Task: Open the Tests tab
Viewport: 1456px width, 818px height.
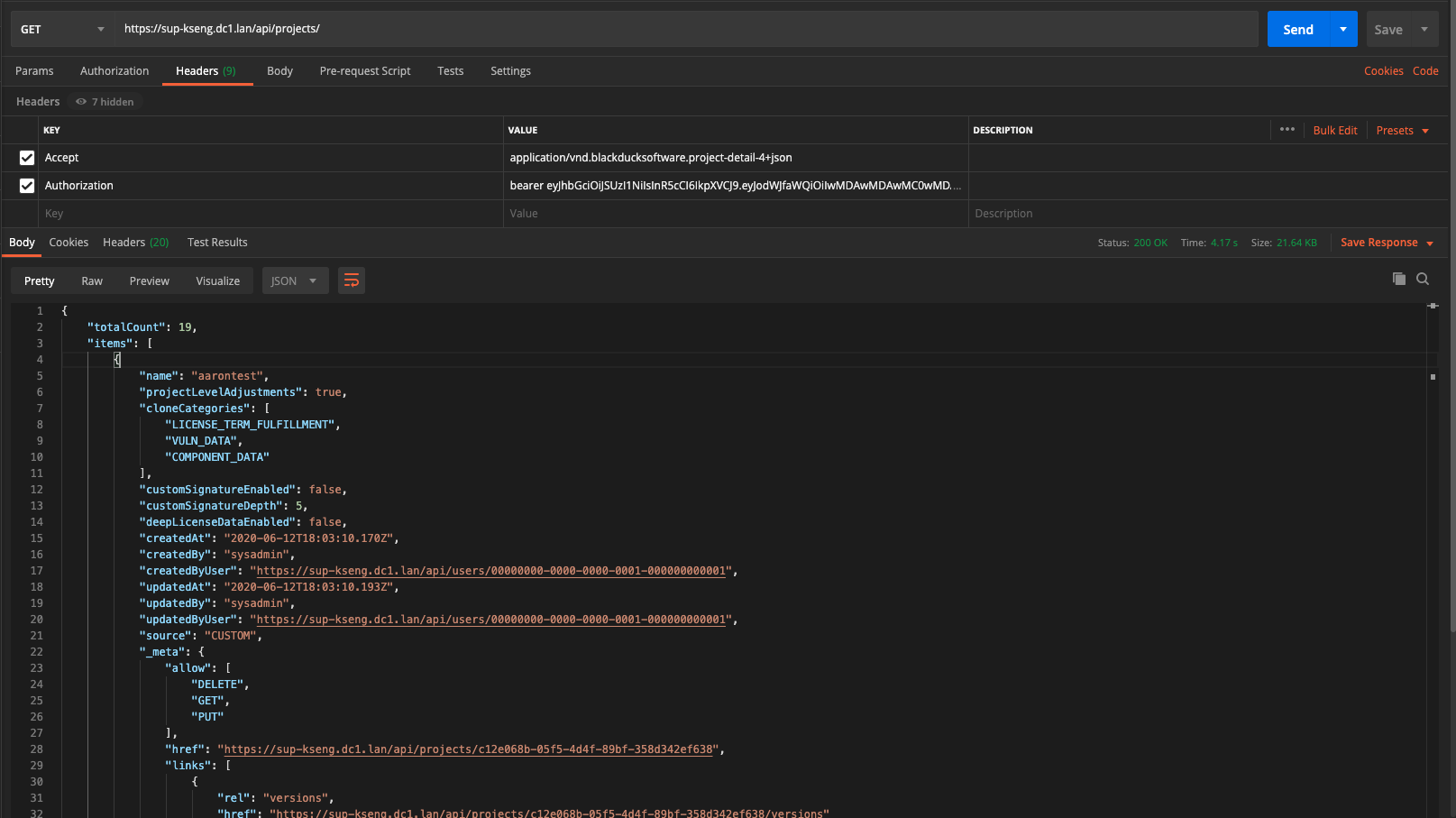Action: (451, 71)
